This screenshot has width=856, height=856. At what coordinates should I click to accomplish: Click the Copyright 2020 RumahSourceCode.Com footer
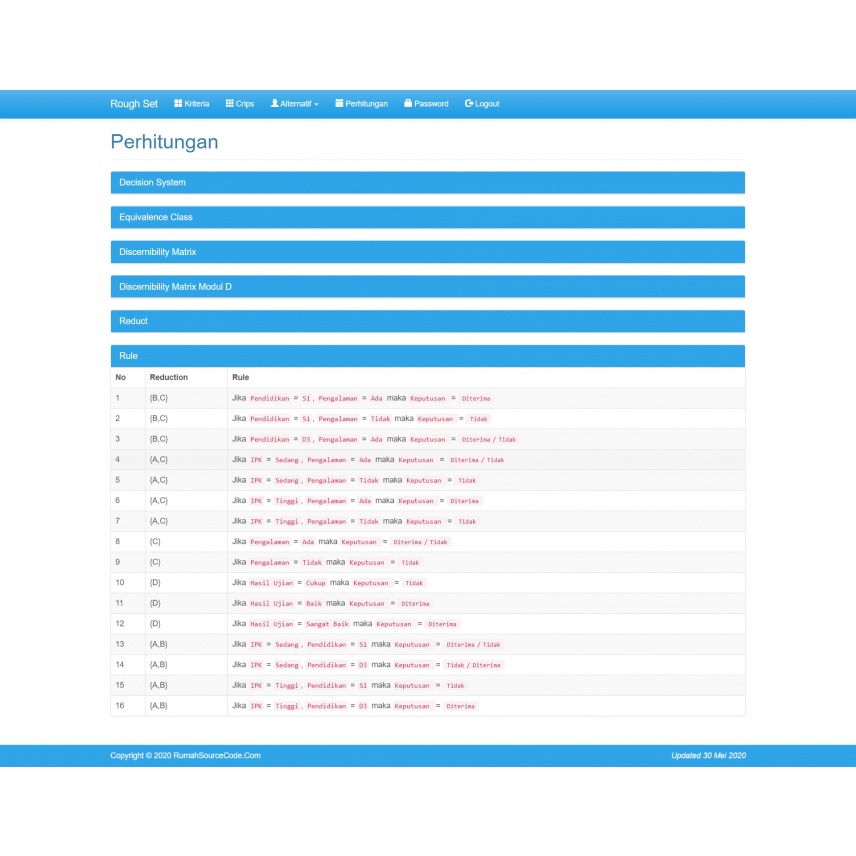tap(186, 756)
